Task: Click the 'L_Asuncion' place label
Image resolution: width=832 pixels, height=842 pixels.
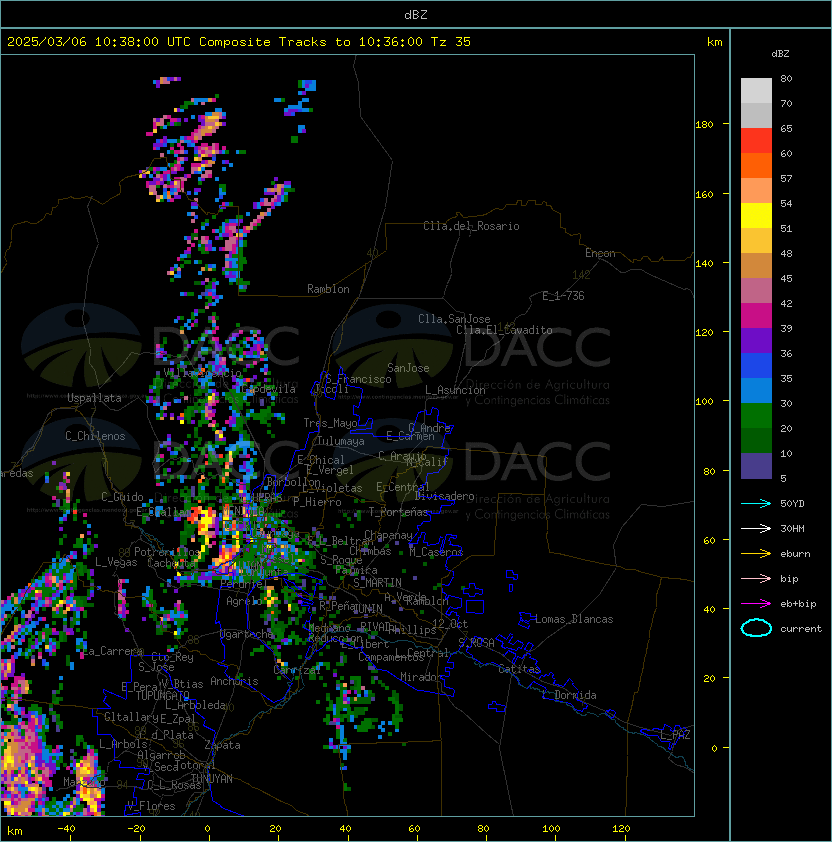Action: 455,390
